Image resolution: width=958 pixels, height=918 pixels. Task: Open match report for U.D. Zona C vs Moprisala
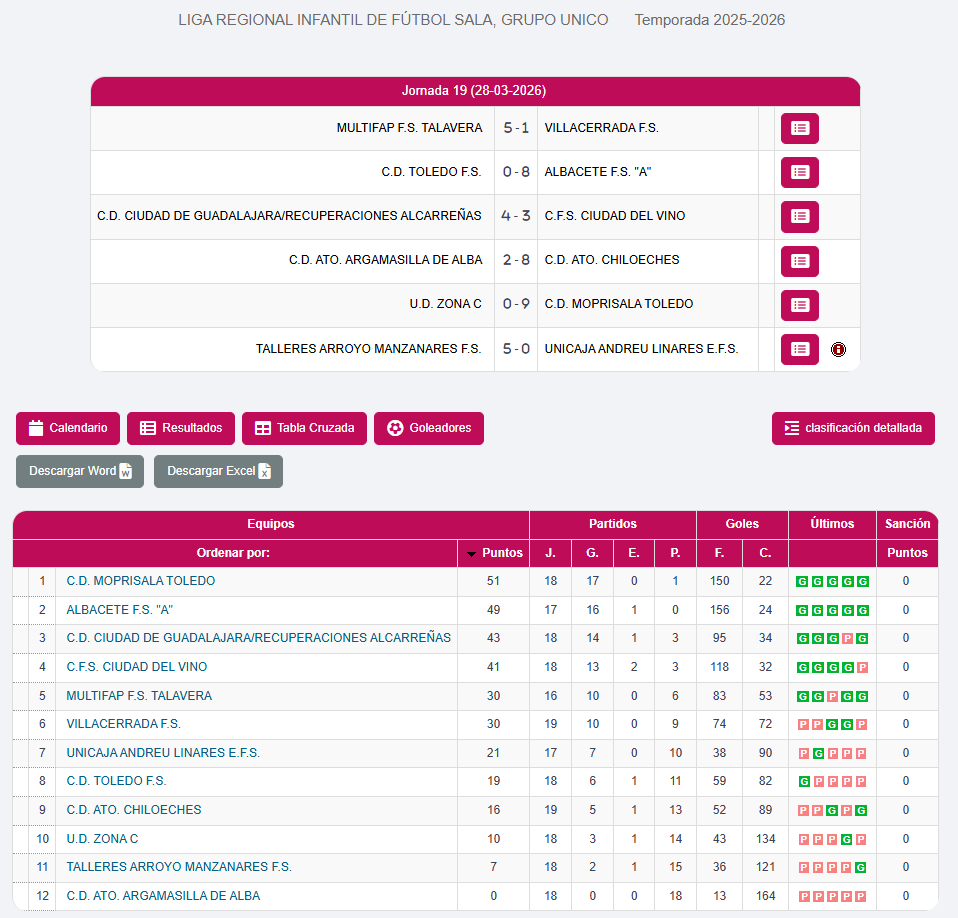(800, 305)
